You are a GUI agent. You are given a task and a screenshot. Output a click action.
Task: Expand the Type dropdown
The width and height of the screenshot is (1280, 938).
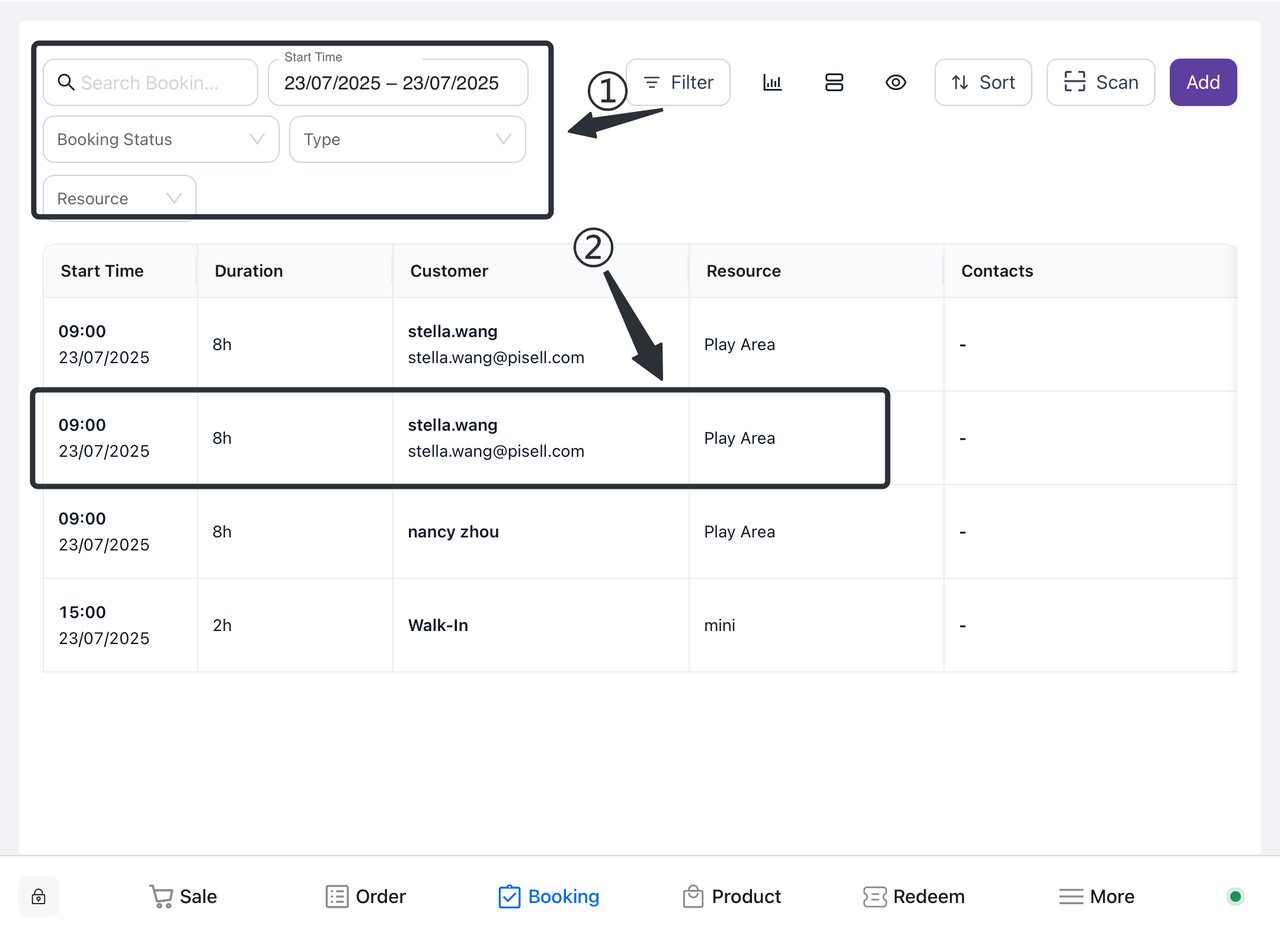pyautogui.click(x=407, y=140)
